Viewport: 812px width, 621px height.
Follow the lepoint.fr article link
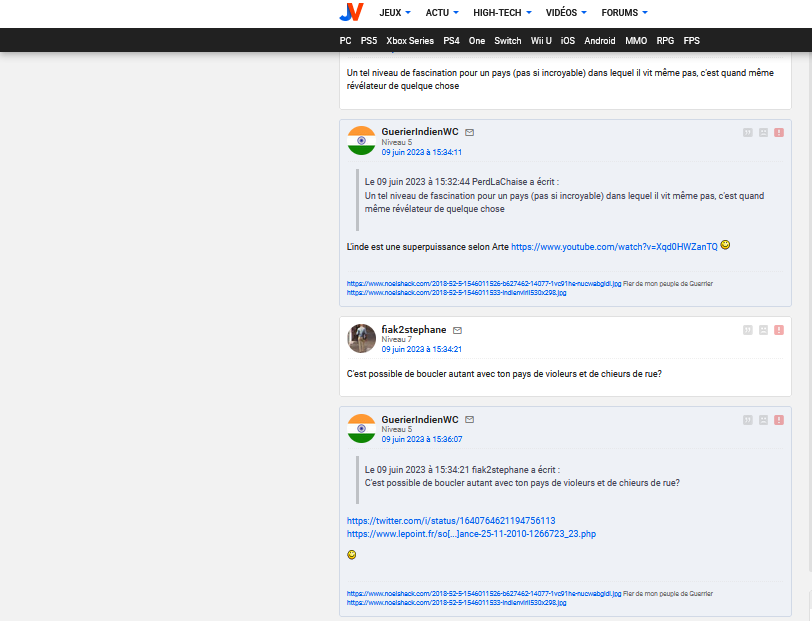[471, 534]
